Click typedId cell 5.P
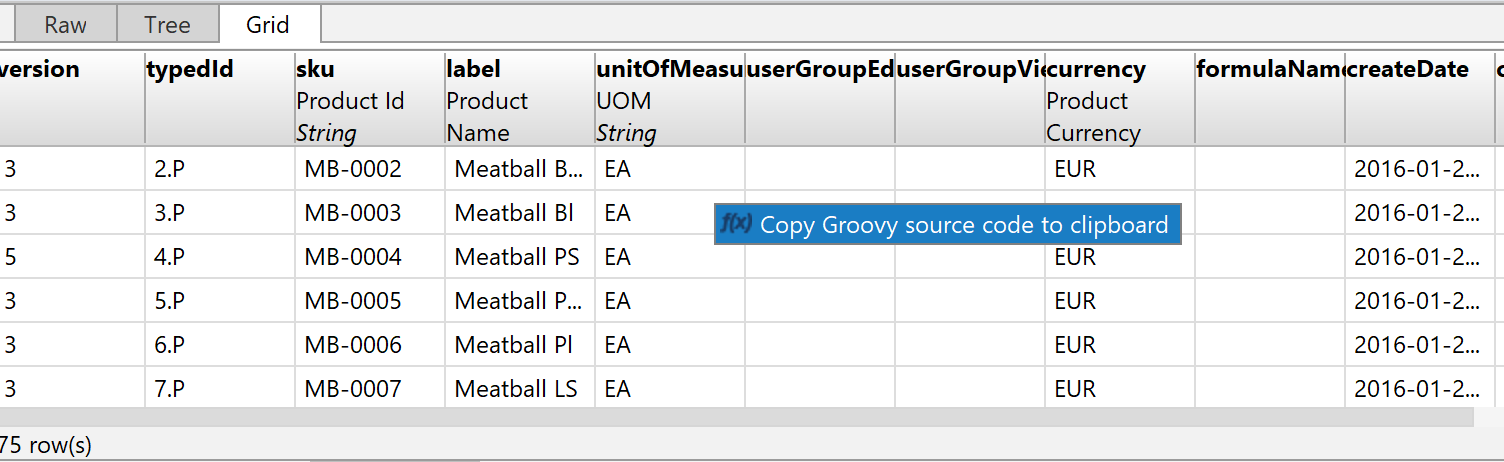The width and height of the screenshot is (1504, 462). [170, 301]
